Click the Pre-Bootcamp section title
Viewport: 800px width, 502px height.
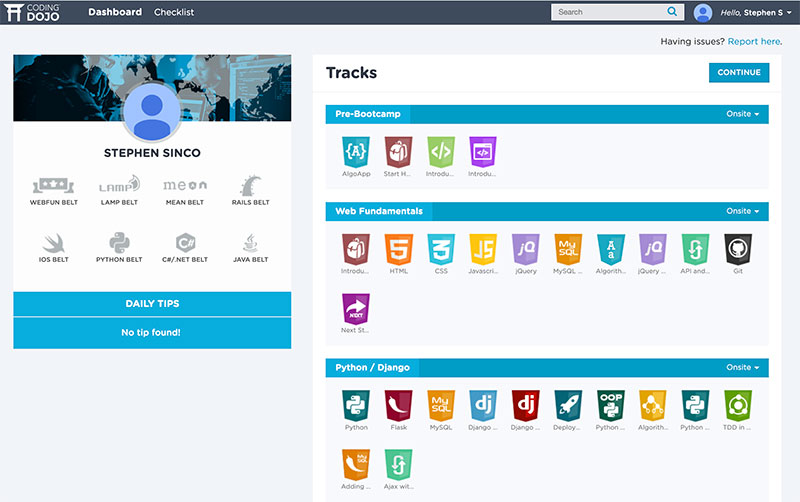[x=368, y=114]
